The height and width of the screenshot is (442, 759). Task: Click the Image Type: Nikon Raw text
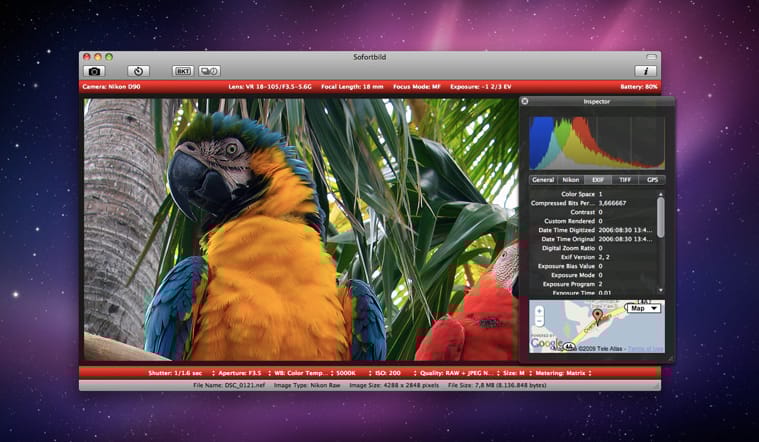[x=307, y=385]
